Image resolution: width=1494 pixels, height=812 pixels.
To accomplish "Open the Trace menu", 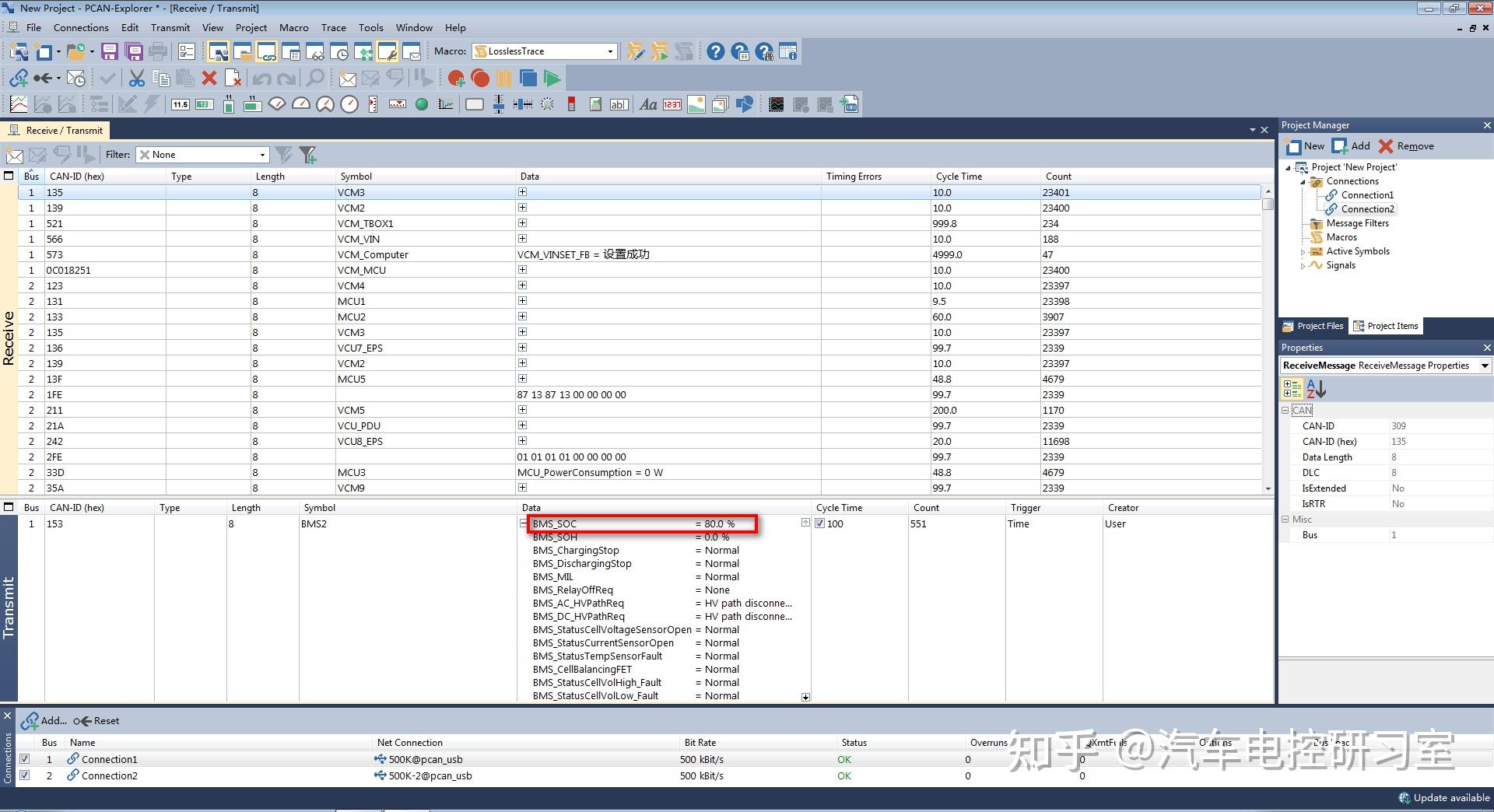I will [333, 28].
